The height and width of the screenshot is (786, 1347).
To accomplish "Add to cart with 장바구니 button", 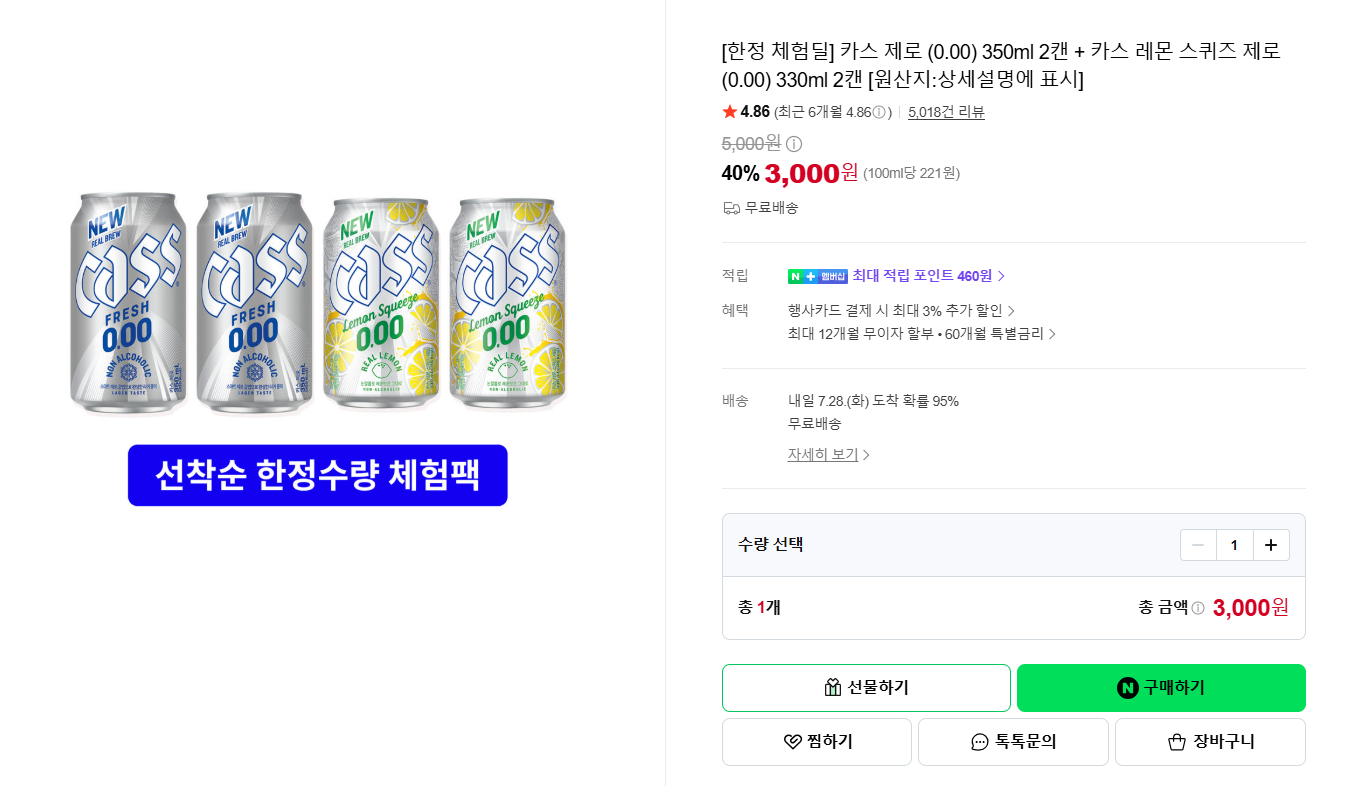I will [1210, 742].
